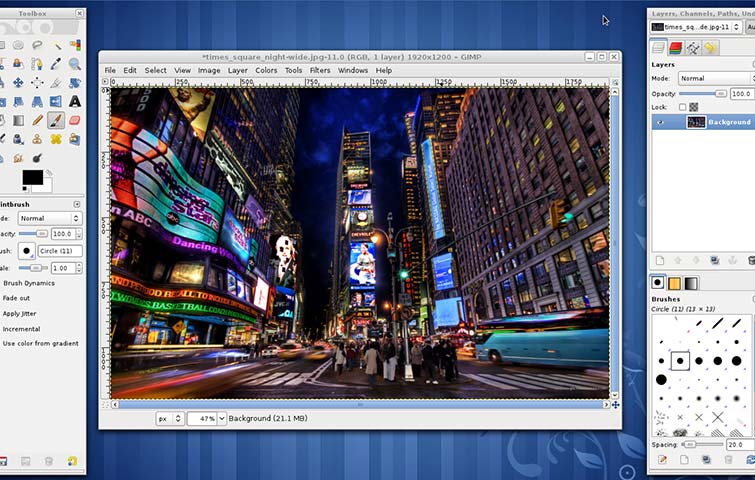755x480 pixels.
Task: Switch to the Undo History tab
Action: [x=710, y=47]
